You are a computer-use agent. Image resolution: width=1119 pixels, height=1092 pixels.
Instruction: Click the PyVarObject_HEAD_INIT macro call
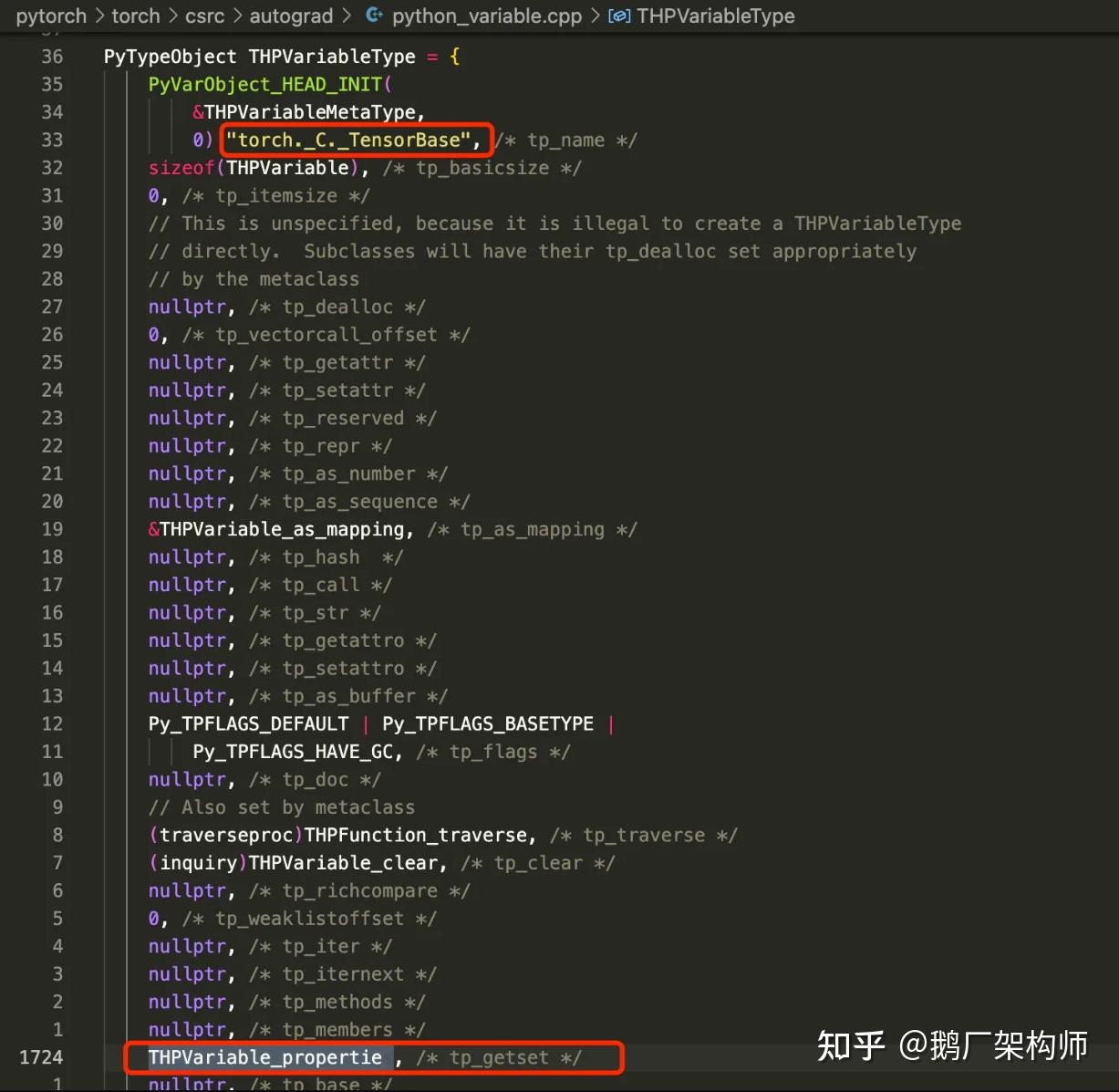(x=264, y=84)
